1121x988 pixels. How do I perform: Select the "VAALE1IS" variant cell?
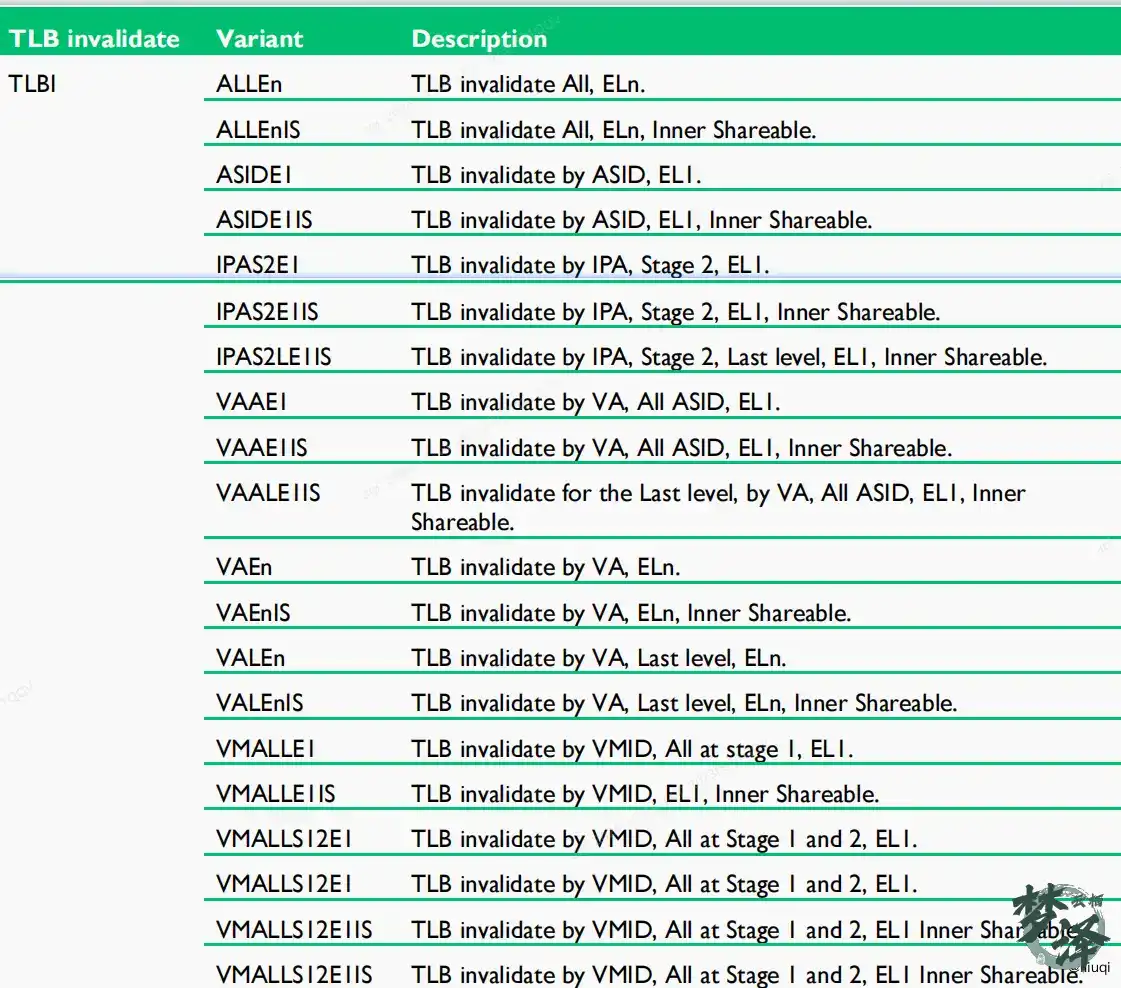pyautogui.click(x=268, y=493)
